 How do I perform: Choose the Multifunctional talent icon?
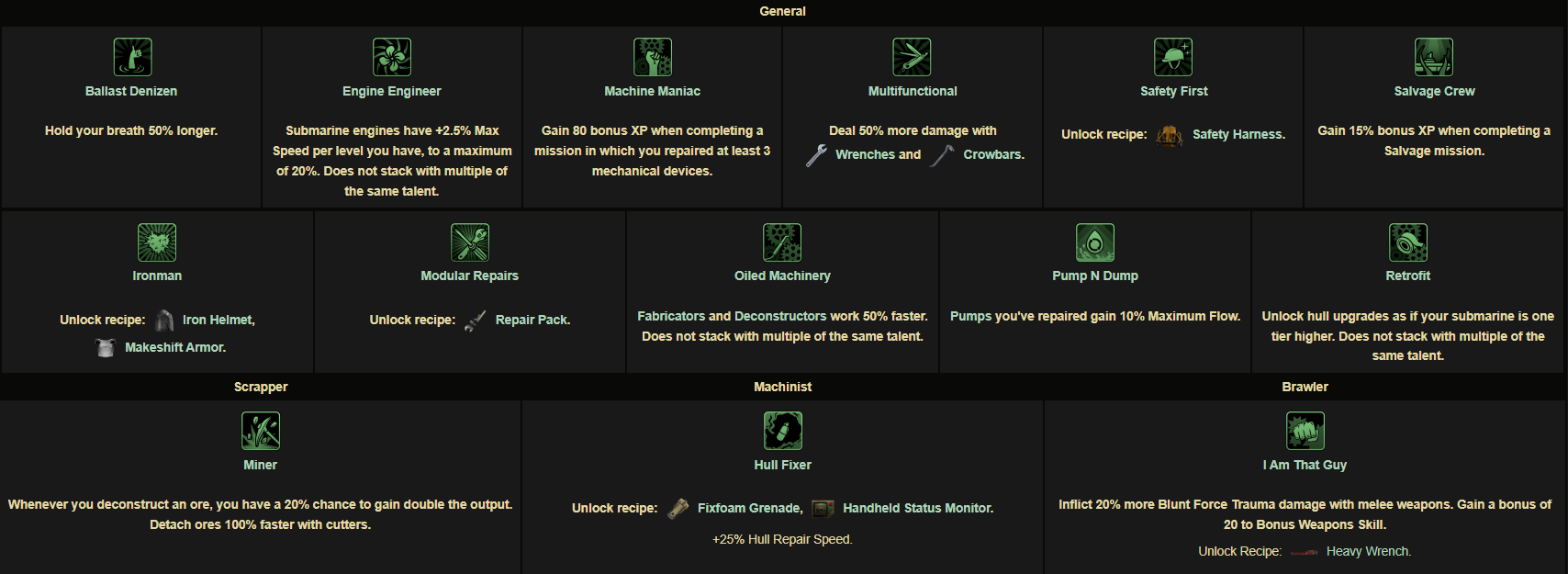pos(913,57)
